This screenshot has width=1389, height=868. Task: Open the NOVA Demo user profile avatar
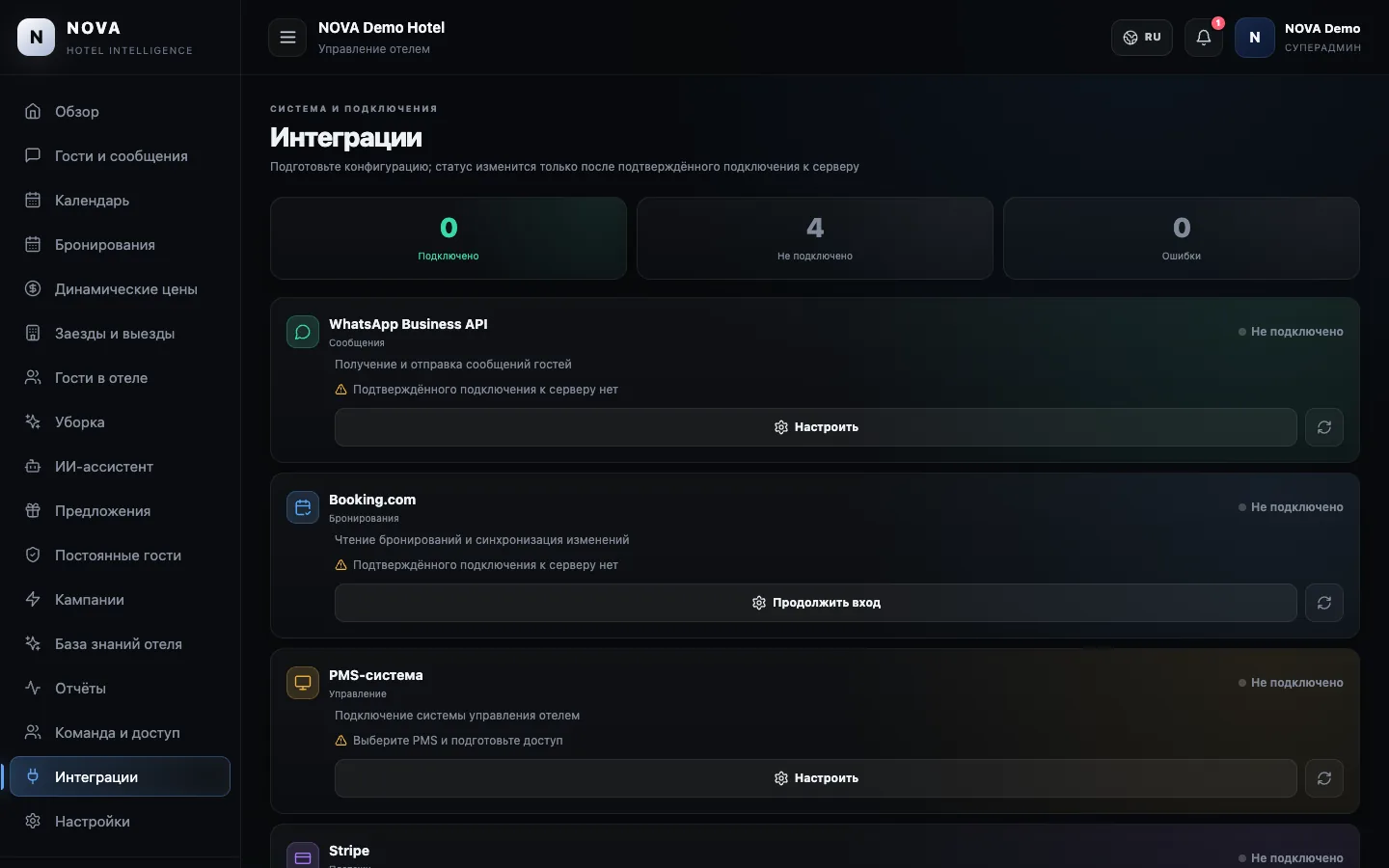coord(1255,38)
